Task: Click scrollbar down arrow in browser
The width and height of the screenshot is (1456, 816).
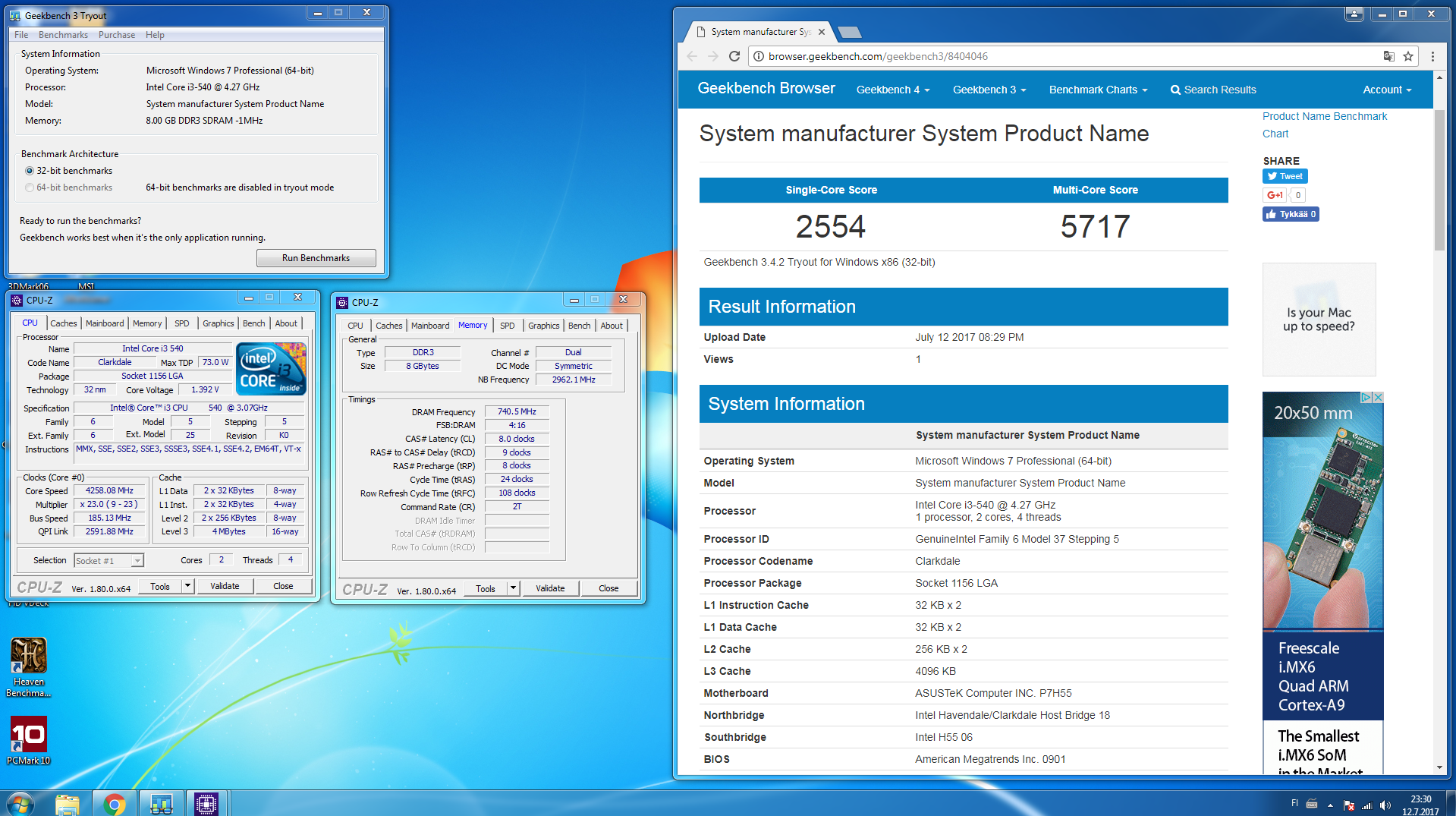Action: click(1439, 767)
